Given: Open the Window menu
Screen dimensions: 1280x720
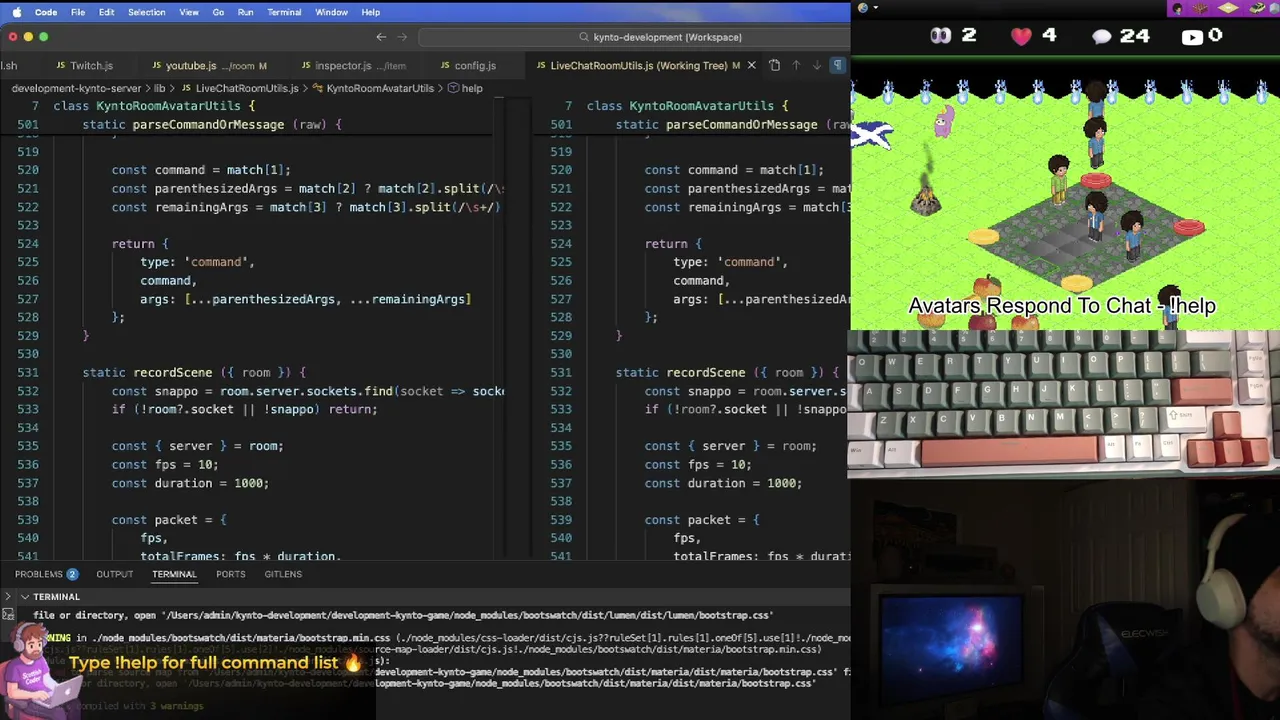Looking at the screenshot, I should [331, 12].
